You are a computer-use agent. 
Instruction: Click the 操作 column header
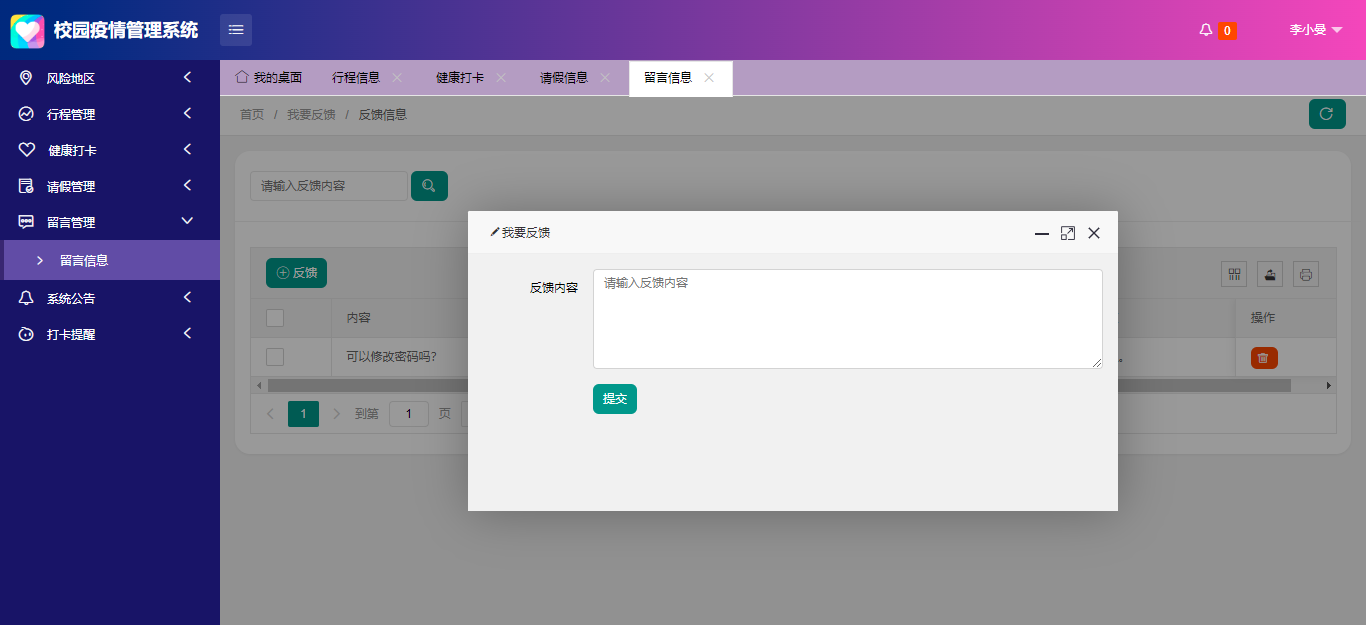click(x=1263, y=318)
